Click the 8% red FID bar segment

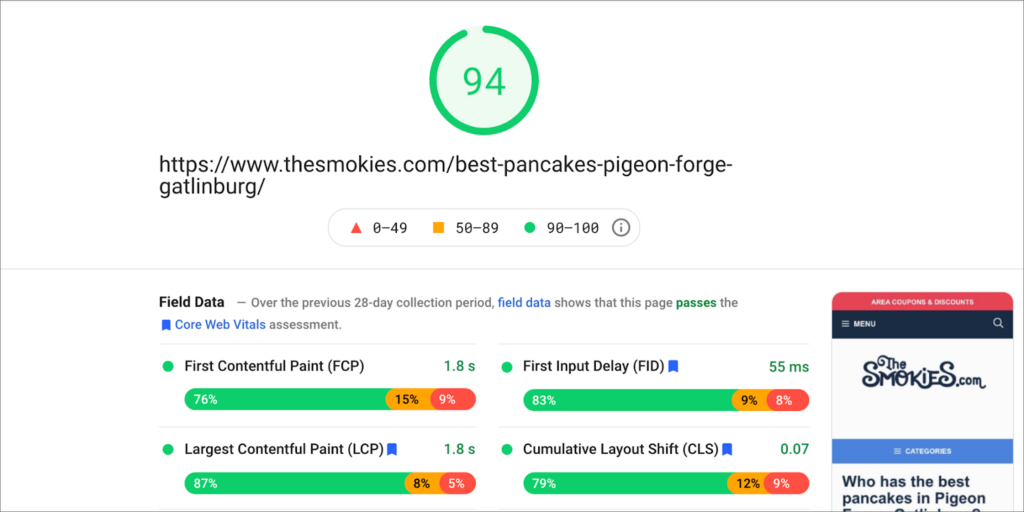tap(788, 400)
